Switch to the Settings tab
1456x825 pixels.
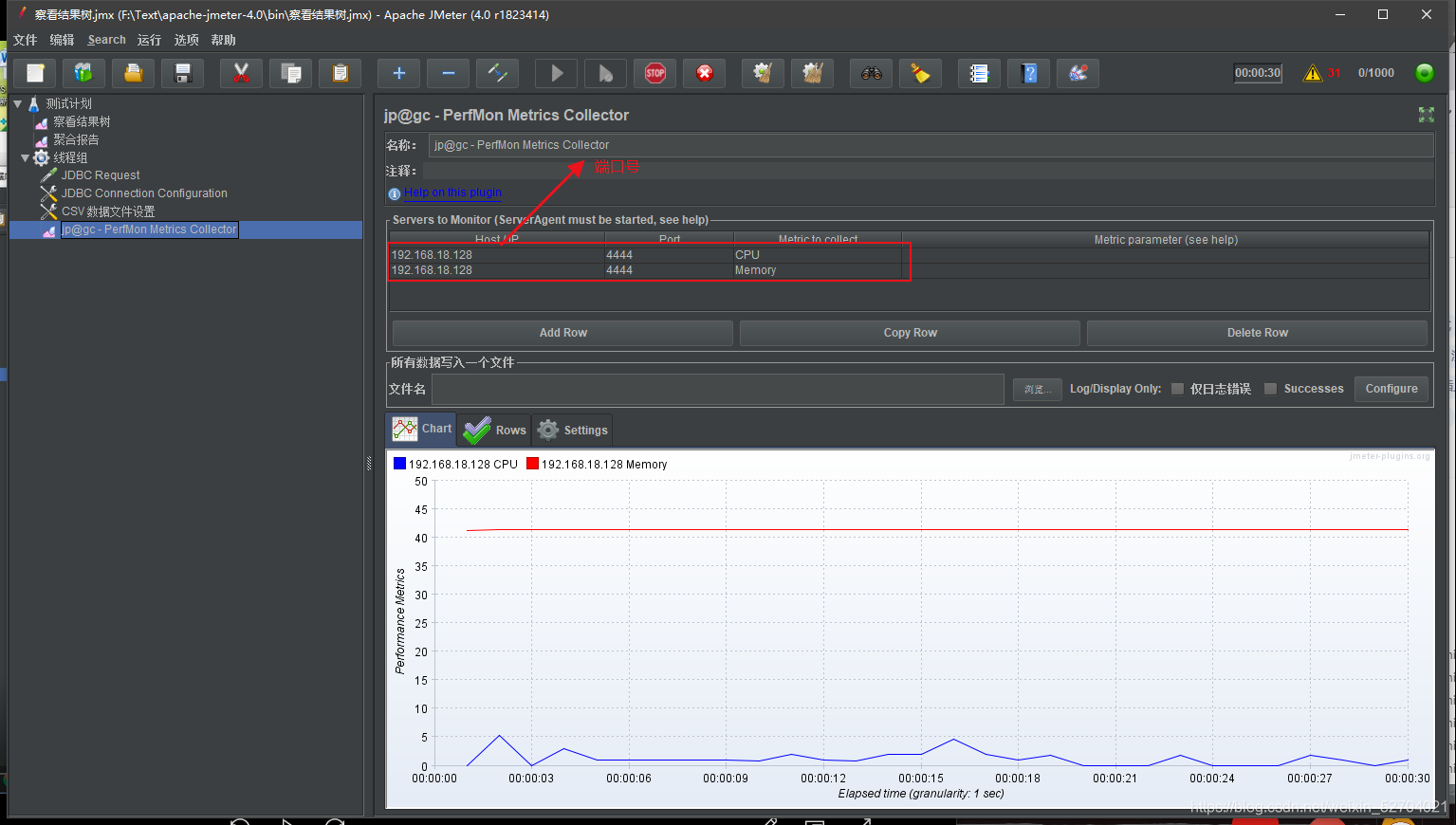pyautogui.click(x=572, y=430)
